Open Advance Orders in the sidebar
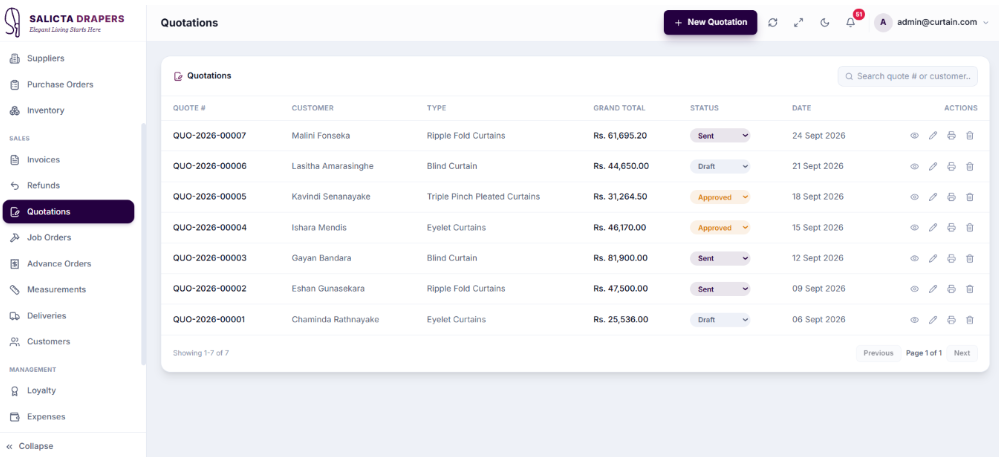The width and height of the screenshot is (999, 457). coord(68,264)
